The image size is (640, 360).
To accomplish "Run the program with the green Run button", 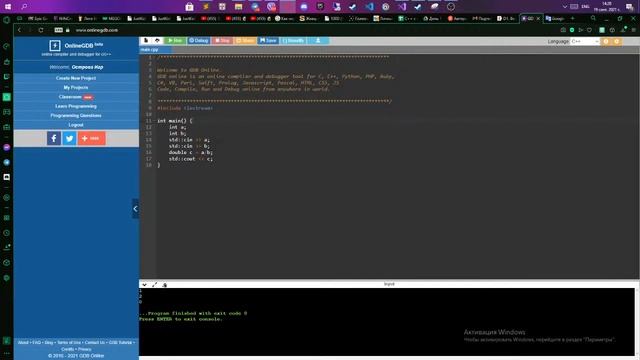I will (175, 40).
